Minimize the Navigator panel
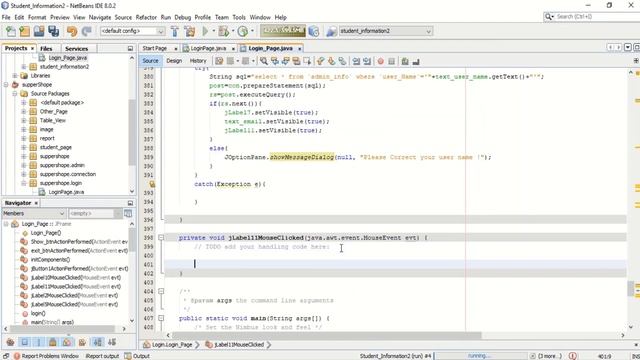Viewport: 640px width, 360px height. coord(130,203)
